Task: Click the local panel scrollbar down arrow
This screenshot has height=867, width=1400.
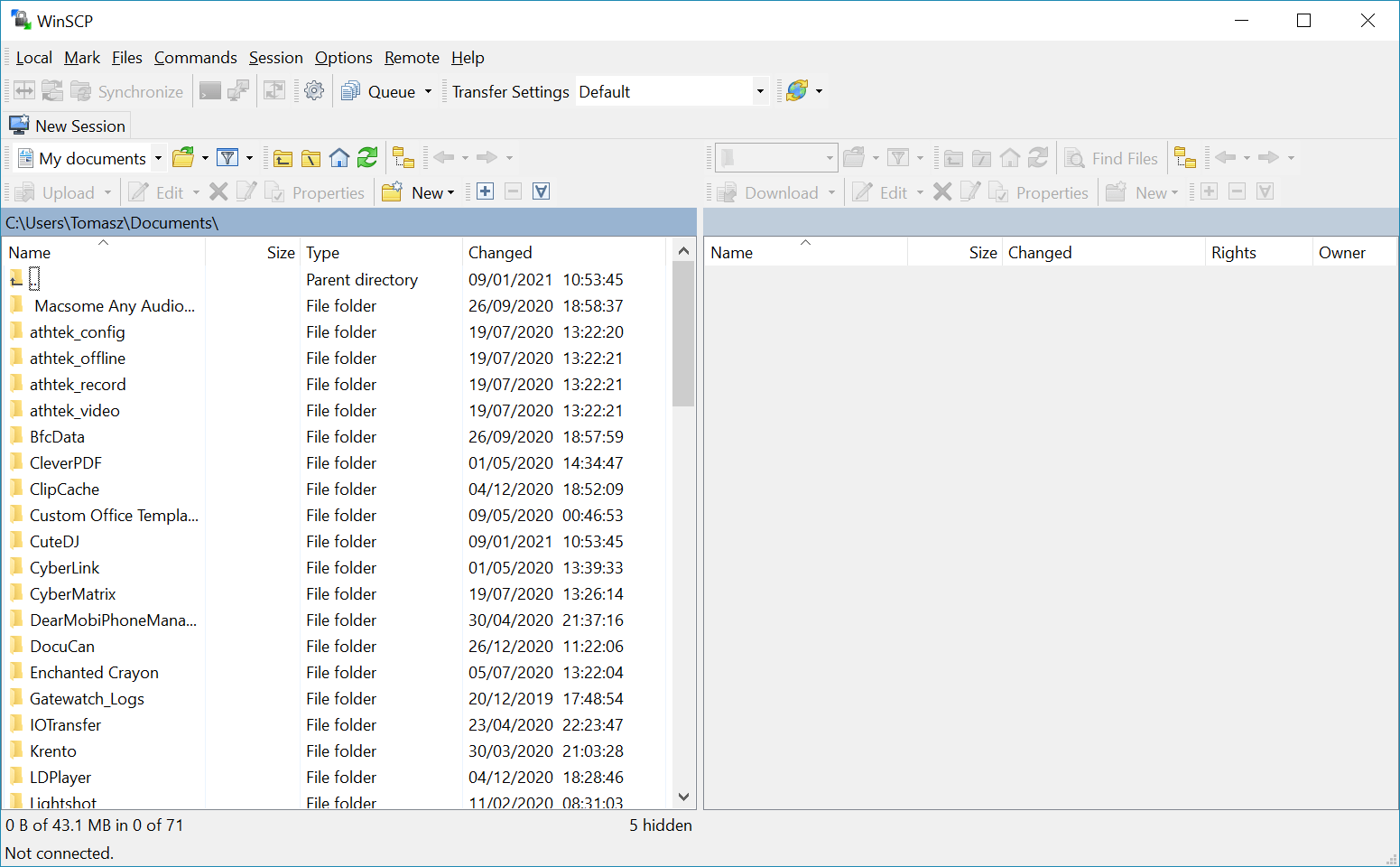Action: [683, 797]
